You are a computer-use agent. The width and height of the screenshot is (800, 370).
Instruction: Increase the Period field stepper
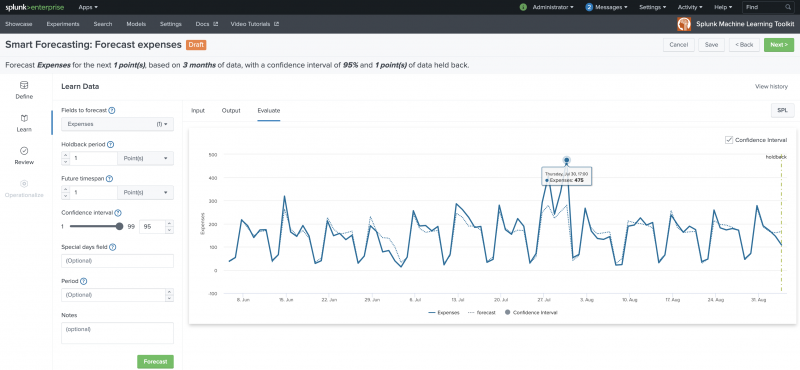pos(169,292)
